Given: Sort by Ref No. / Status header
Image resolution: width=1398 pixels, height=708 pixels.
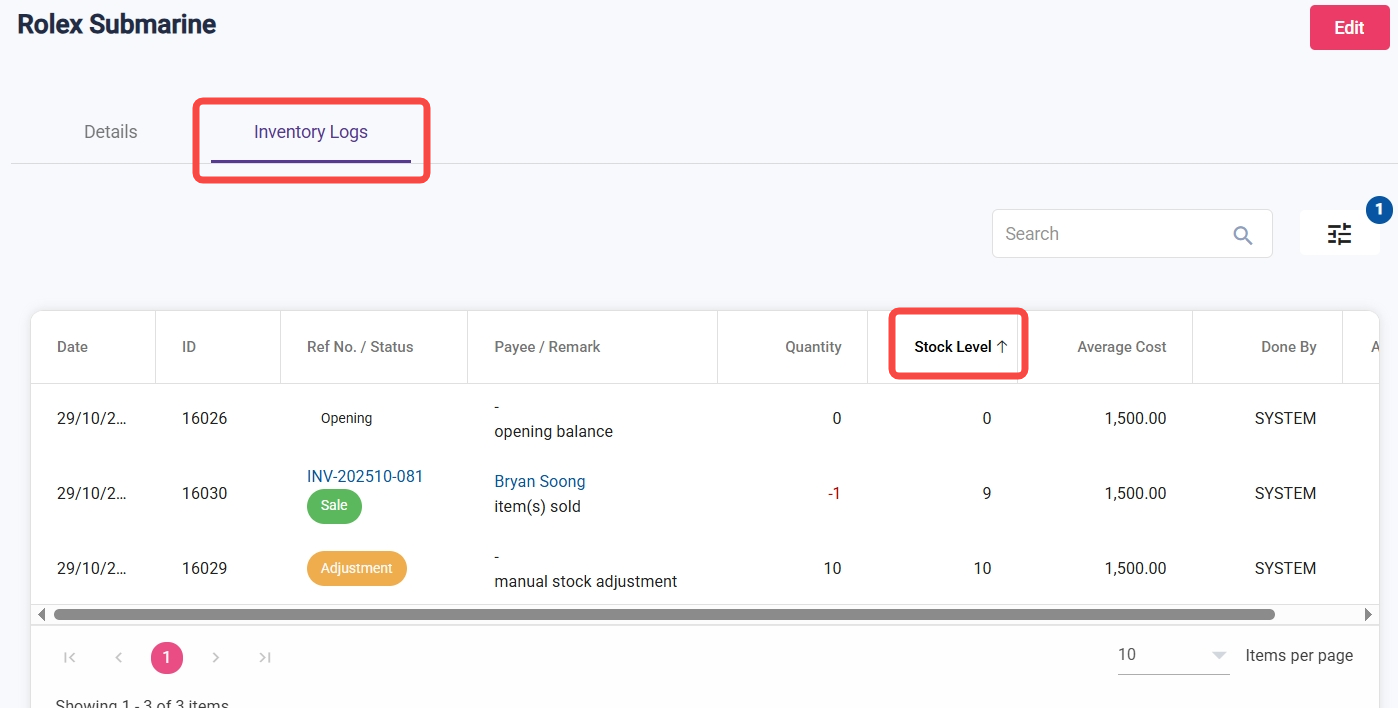Looking at the screenshot, I should coord(360,347).
